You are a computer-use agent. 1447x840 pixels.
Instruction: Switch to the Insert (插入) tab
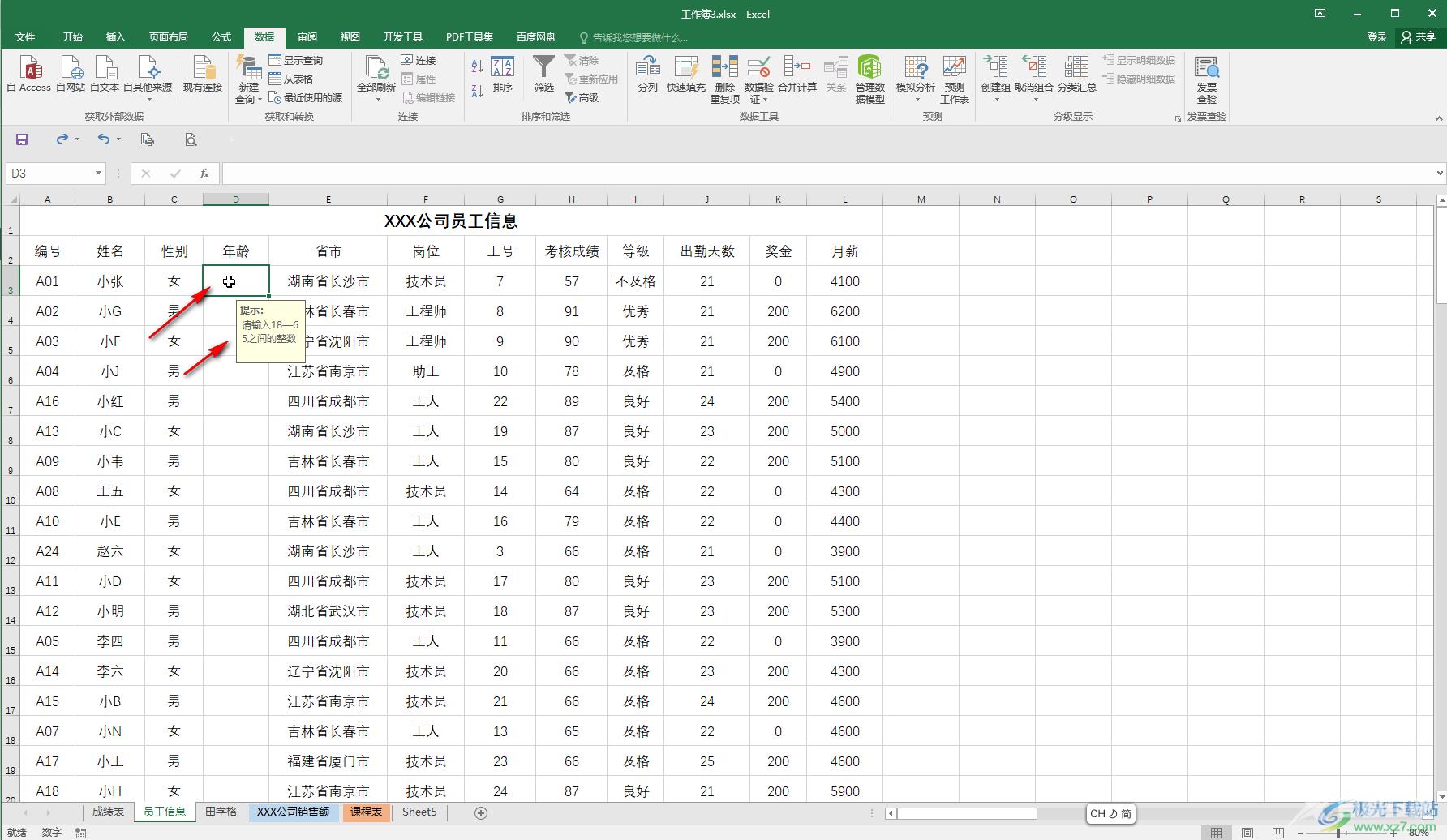coord(116,37)
